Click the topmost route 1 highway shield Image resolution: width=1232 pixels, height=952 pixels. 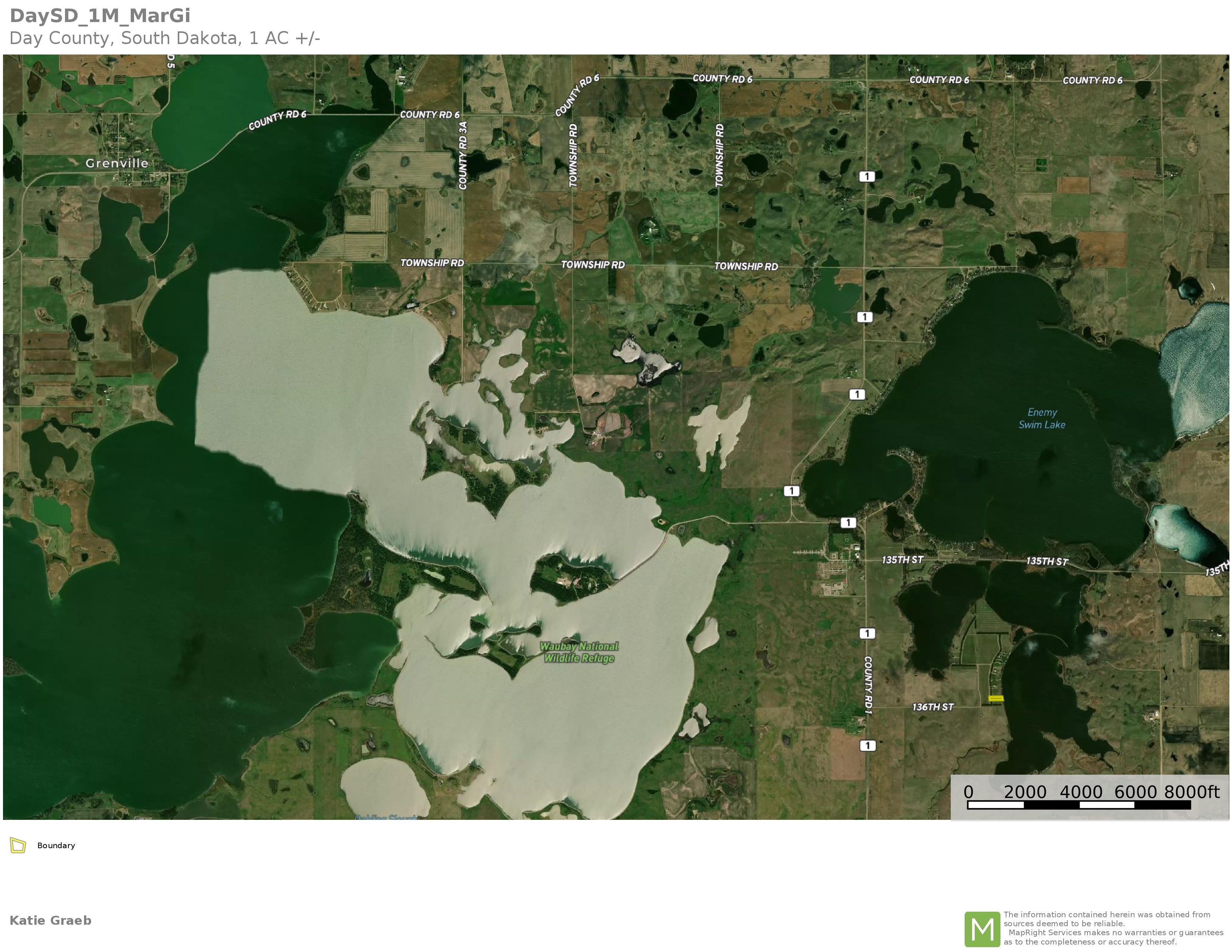click(x=866, y=177)
